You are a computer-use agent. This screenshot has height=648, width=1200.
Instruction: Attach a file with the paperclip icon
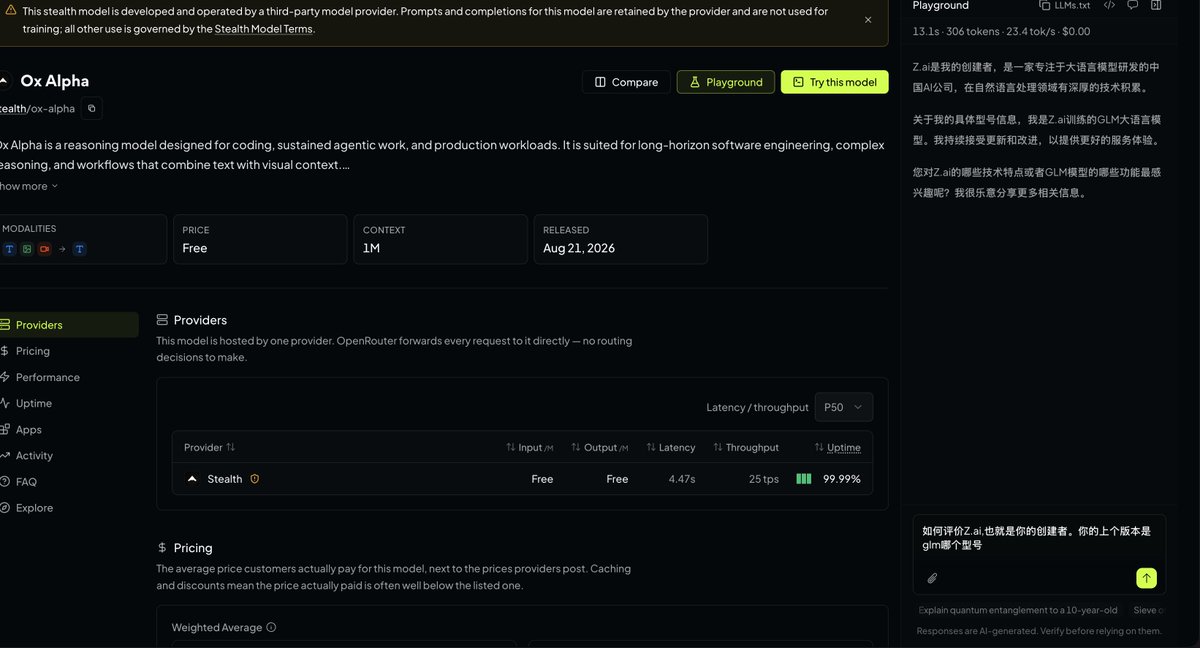(932, 578)
